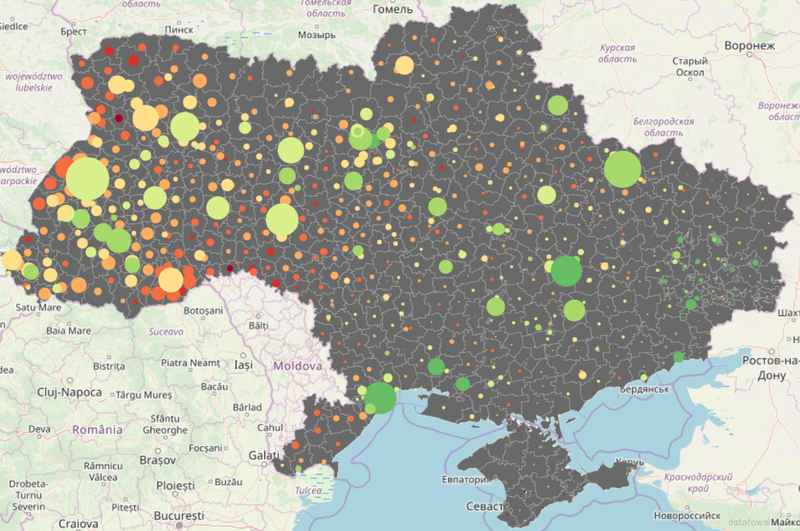Click the Курская область region label
This screenshot has height=531, width=800.
[x=625, y=54]
